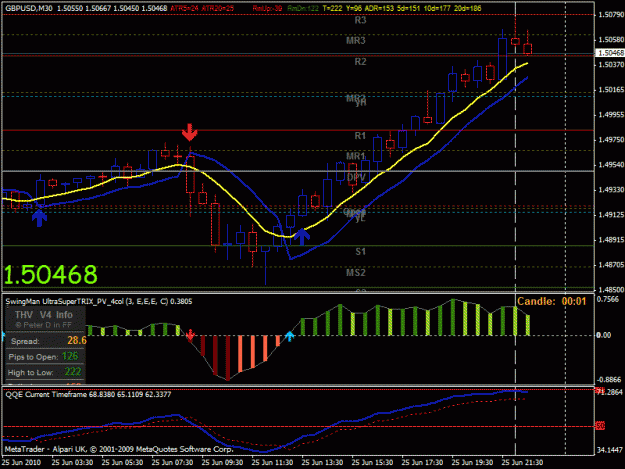Select the SwingMan UltraSuperTRIX indicator label
This screenshot has width=625, height=469.
99,302
